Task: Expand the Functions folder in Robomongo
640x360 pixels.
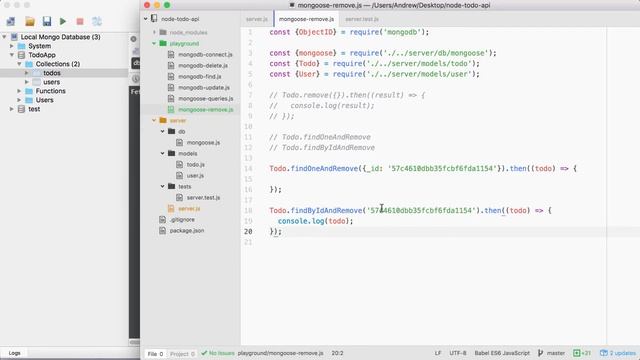Action: coord(19,91)
